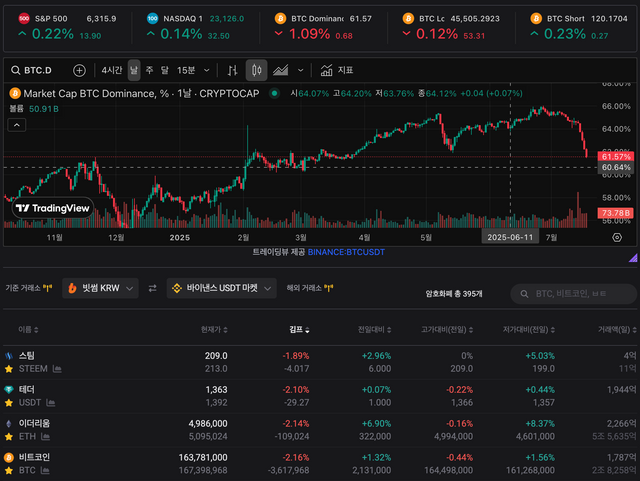Toggle favorite star for ETH

click(9, 436)
